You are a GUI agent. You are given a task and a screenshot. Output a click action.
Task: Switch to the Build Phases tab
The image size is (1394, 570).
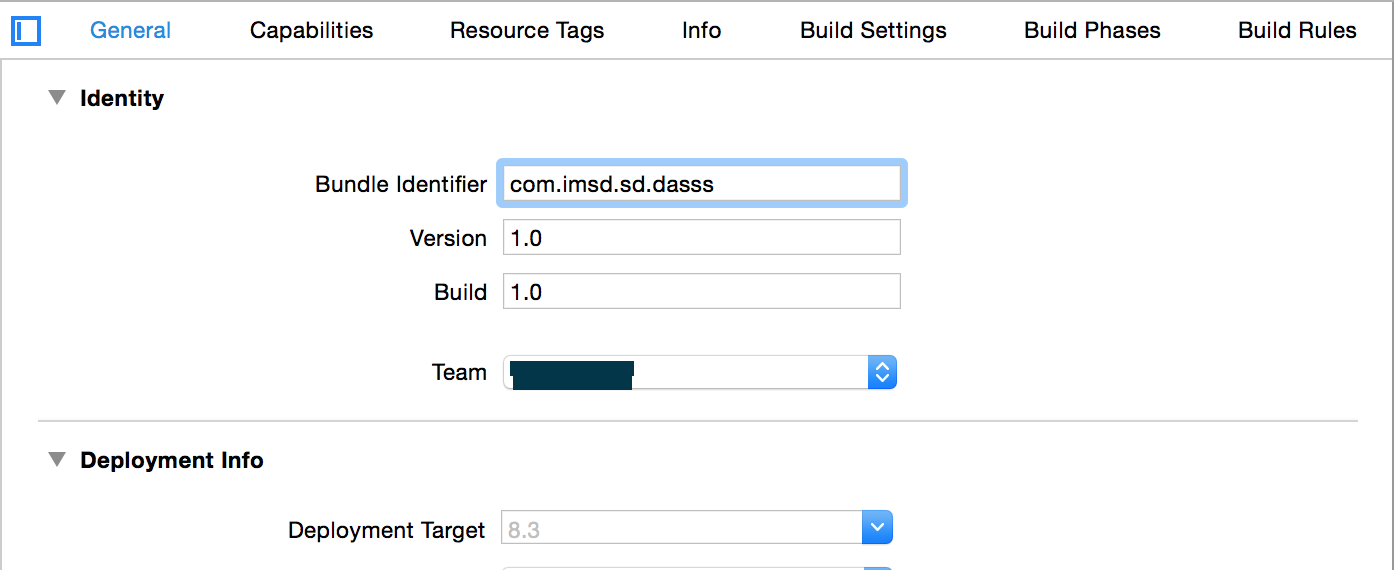tap(1092, 31)
